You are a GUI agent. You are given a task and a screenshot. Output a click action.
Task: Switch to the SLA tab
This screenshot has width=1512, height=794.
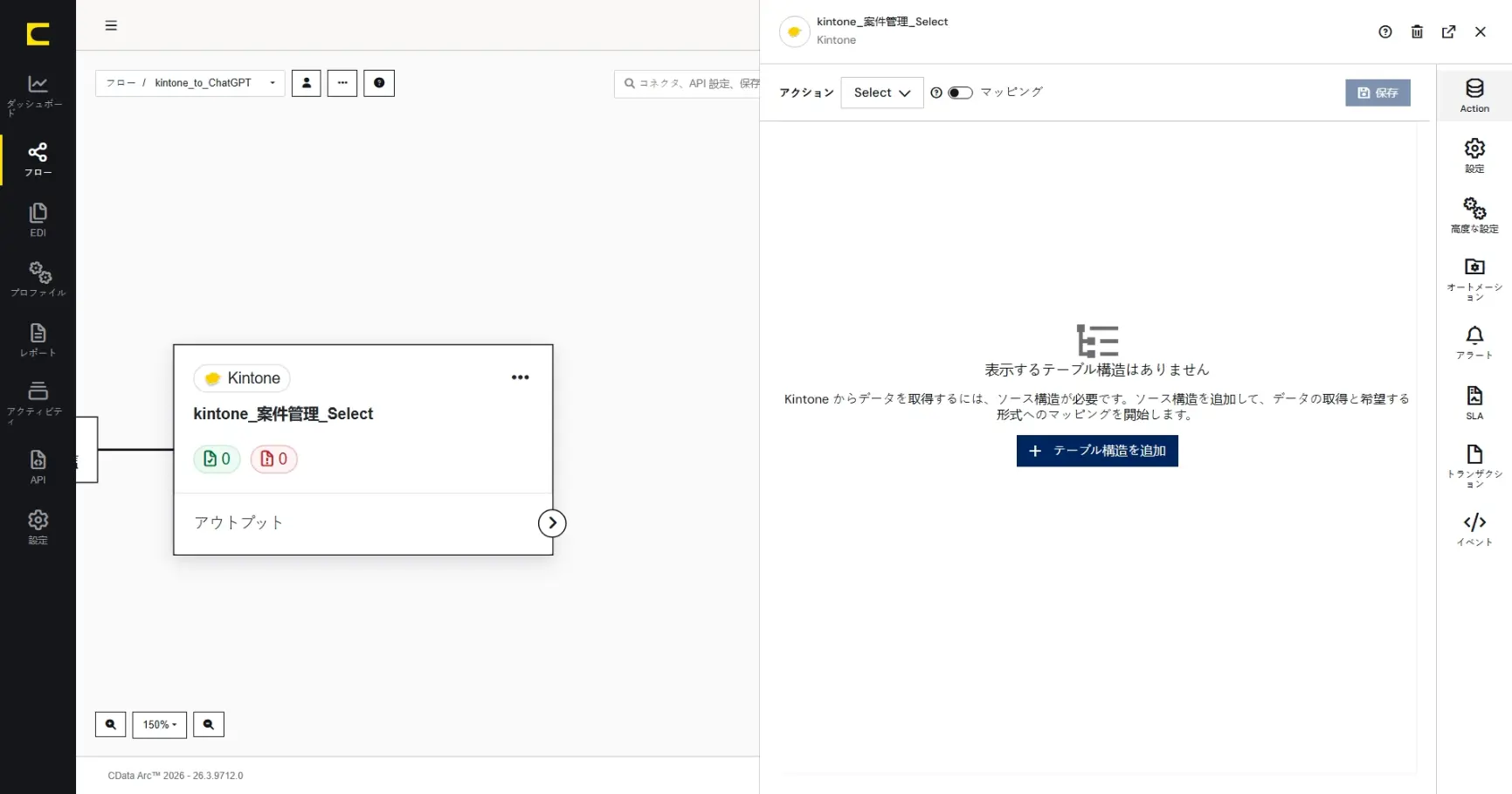click(1474, 404)
